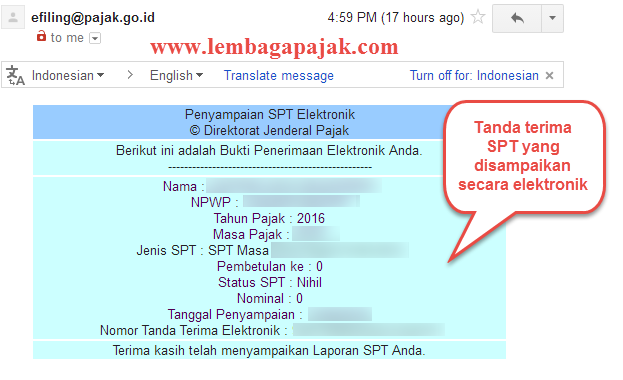This screenshot has height=380, width=623.
Task: Click the 'Nominal : 0' line
Action: click(x=270, y=298)
